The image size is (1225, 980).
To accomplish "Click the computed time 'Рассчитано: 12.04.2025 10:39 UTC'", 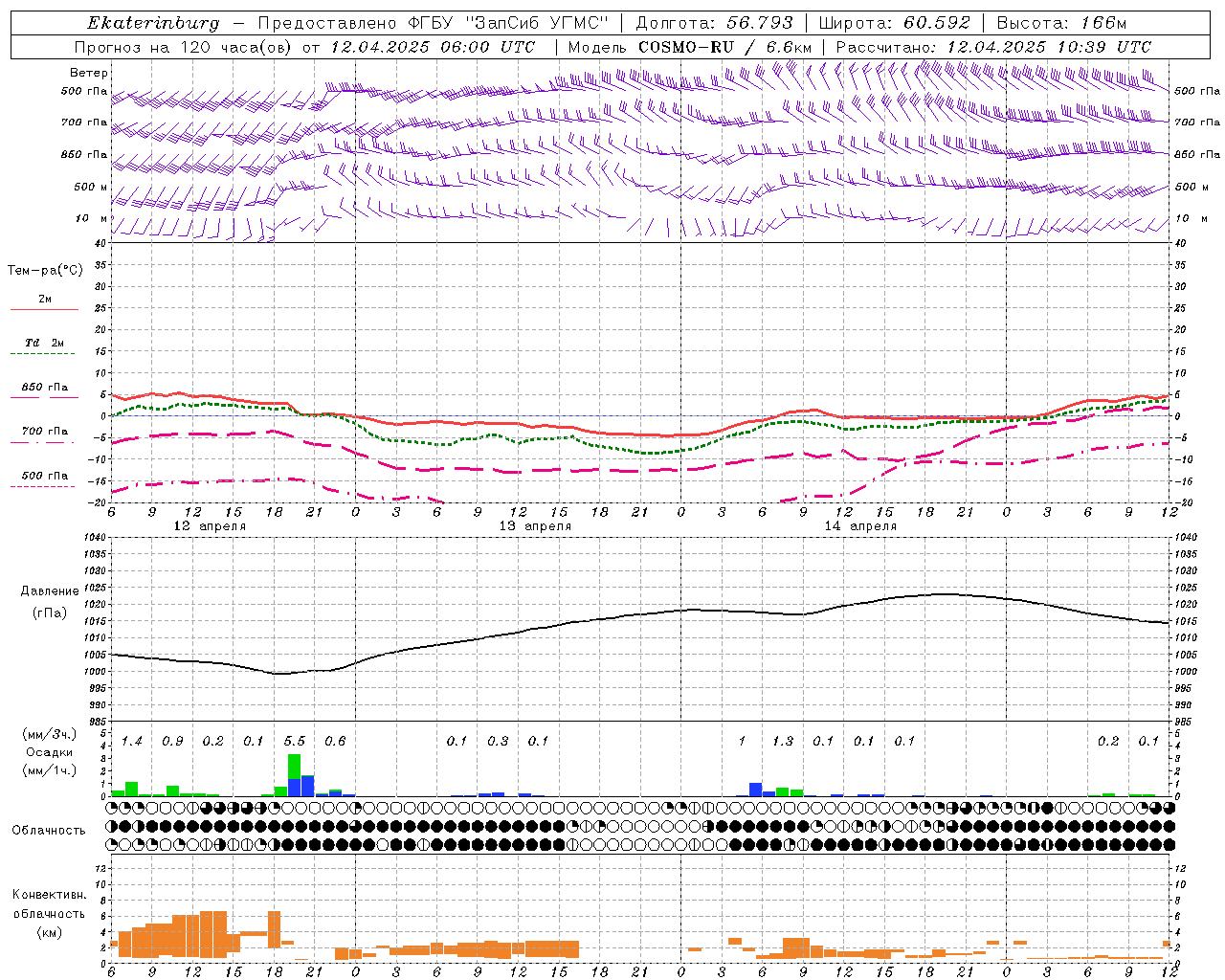I will [993, 47].
